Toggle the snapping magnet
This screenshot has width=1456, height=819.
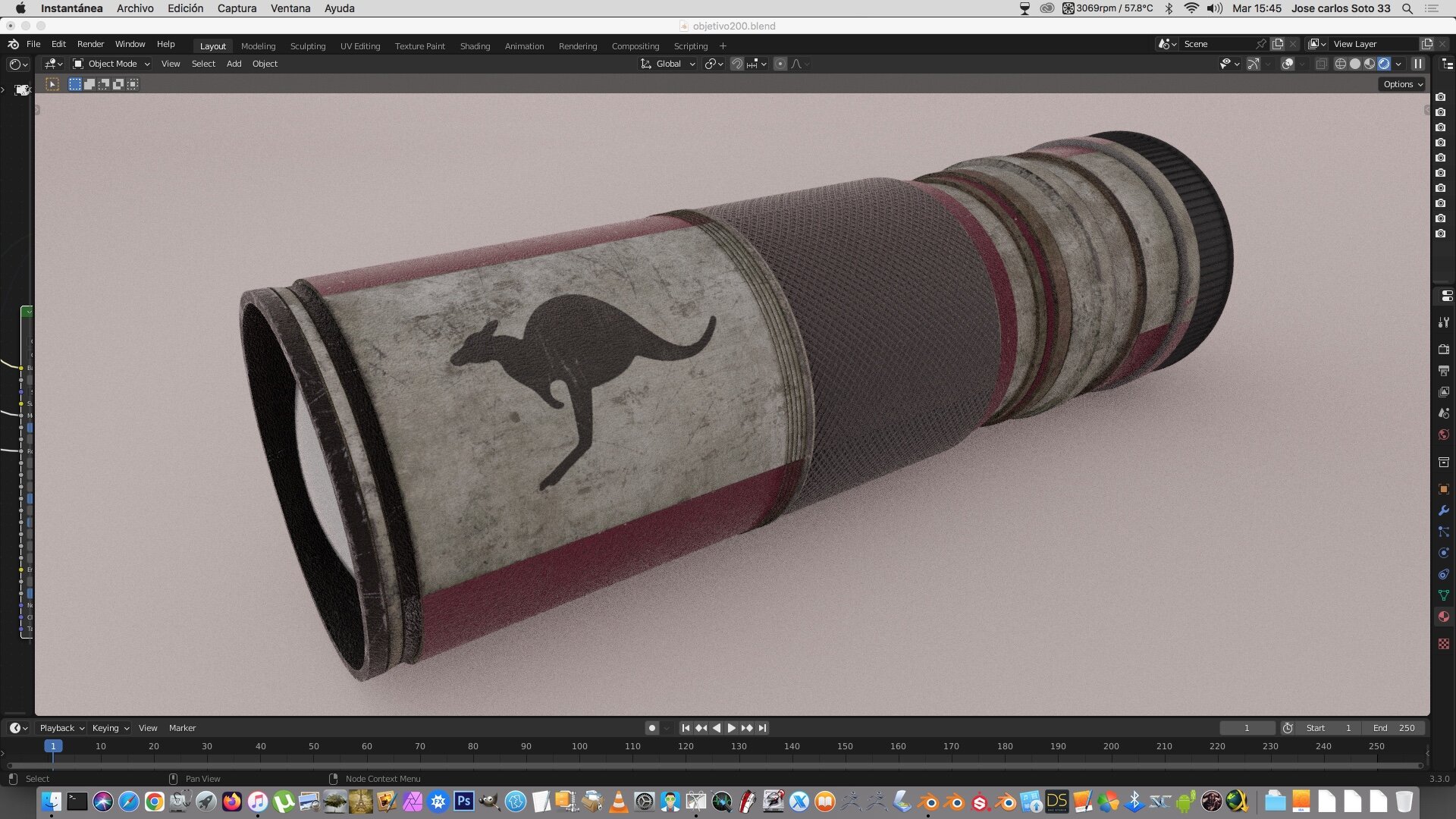click(x=736, y=64)
